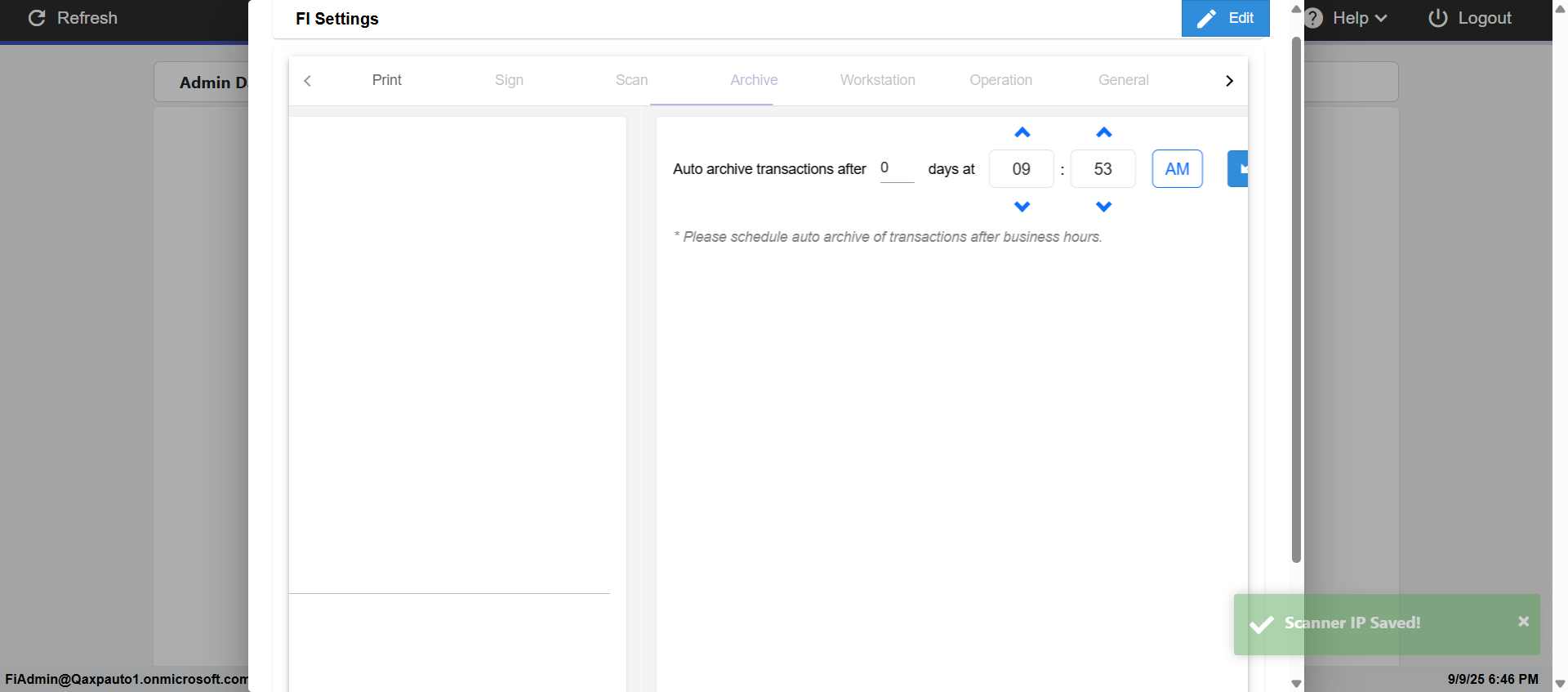Viewport: 1568px width, 692px height.
Task: Dismiss the Scanner IP Saved notification
Action: 1523,622
